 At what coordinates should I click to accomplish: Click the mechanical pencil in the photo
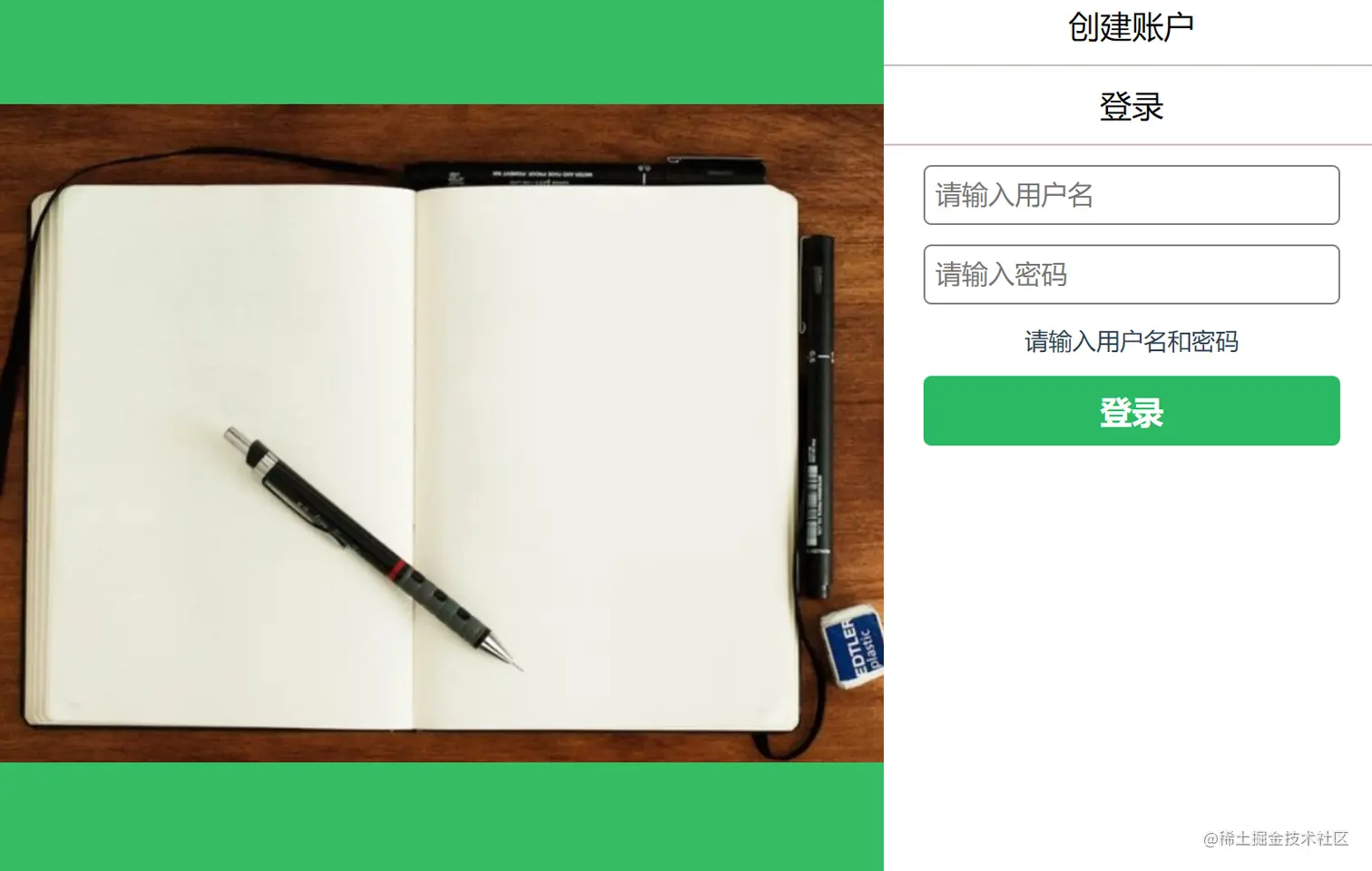(x=372, y=549)
